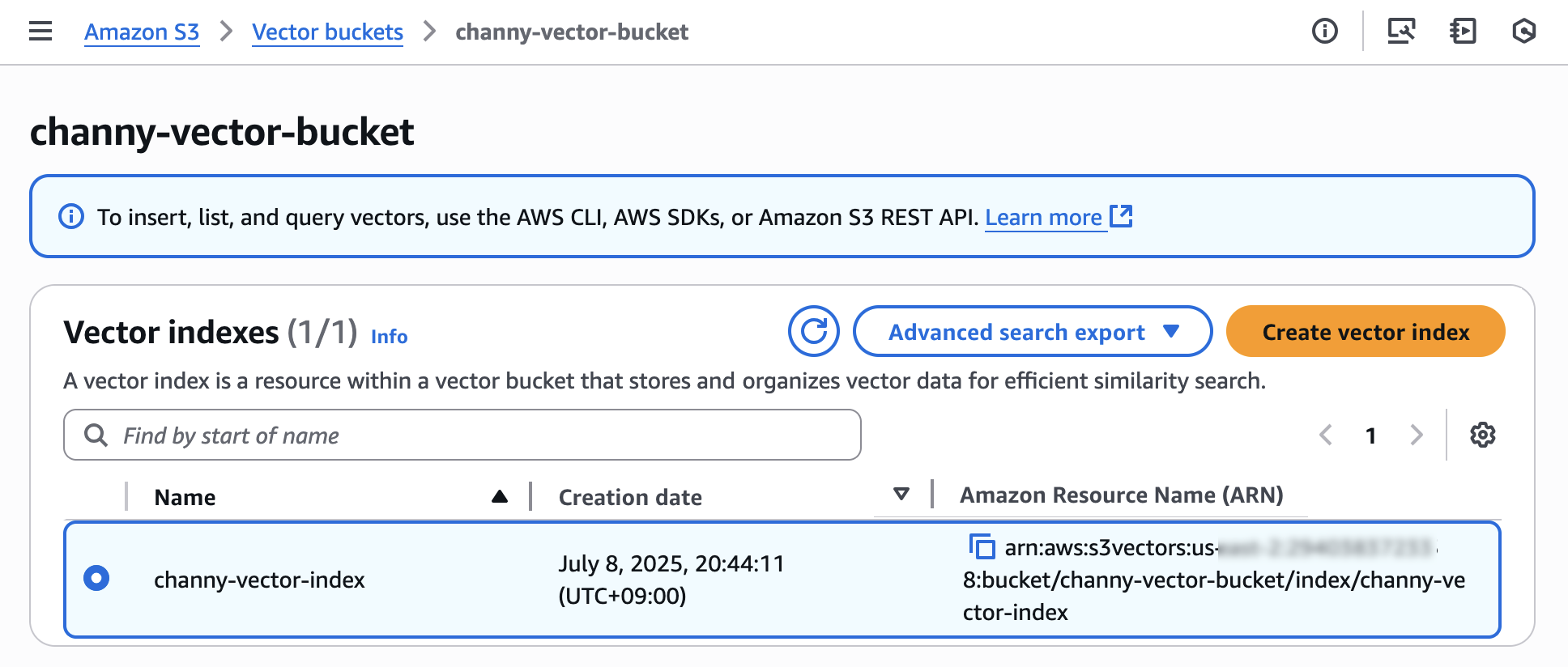The height and width of the screenshot is (667, 1568).
Task: Navigate to Vector buckets breadcrumb
Action: pyautogui.click(x=327, y=32)
